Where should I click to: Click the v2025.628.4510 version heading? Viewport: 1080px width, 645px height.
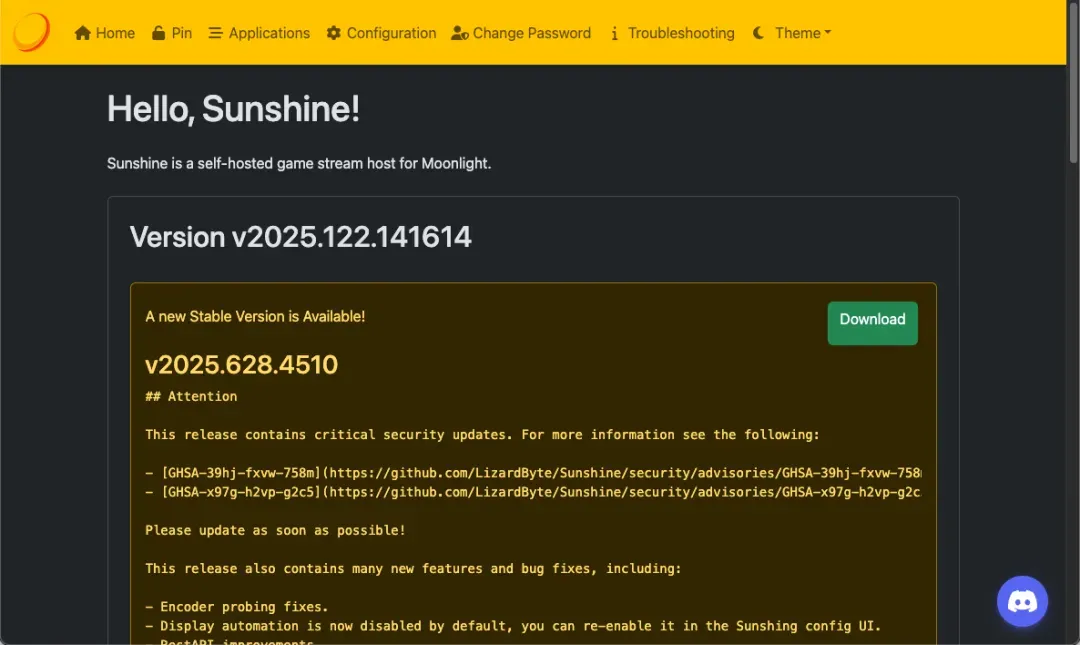241,365
